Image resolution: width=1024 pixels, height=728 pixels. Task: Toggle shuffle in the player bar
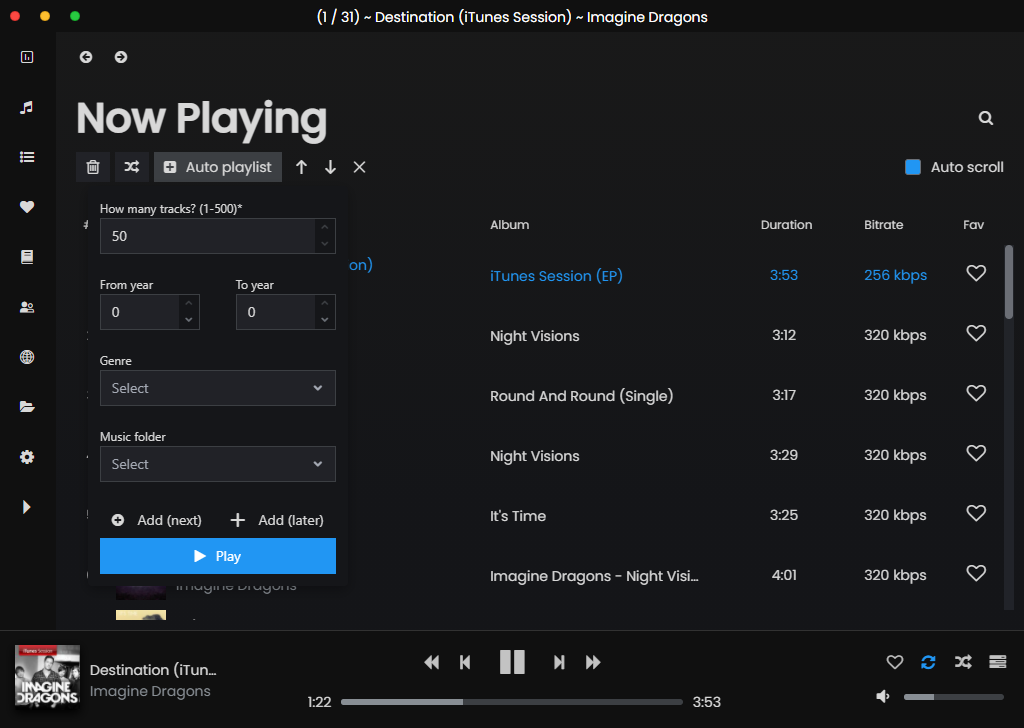963,662
